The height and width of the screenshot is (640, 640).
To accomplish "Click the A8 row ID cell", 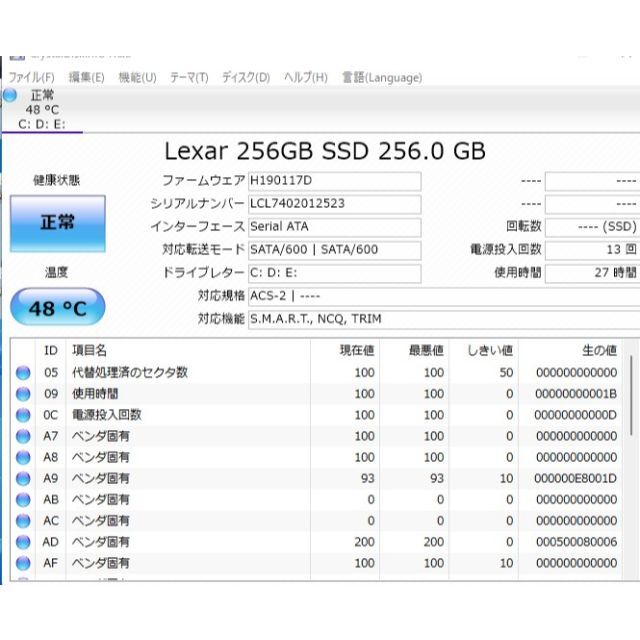I will tap(51, 458).
